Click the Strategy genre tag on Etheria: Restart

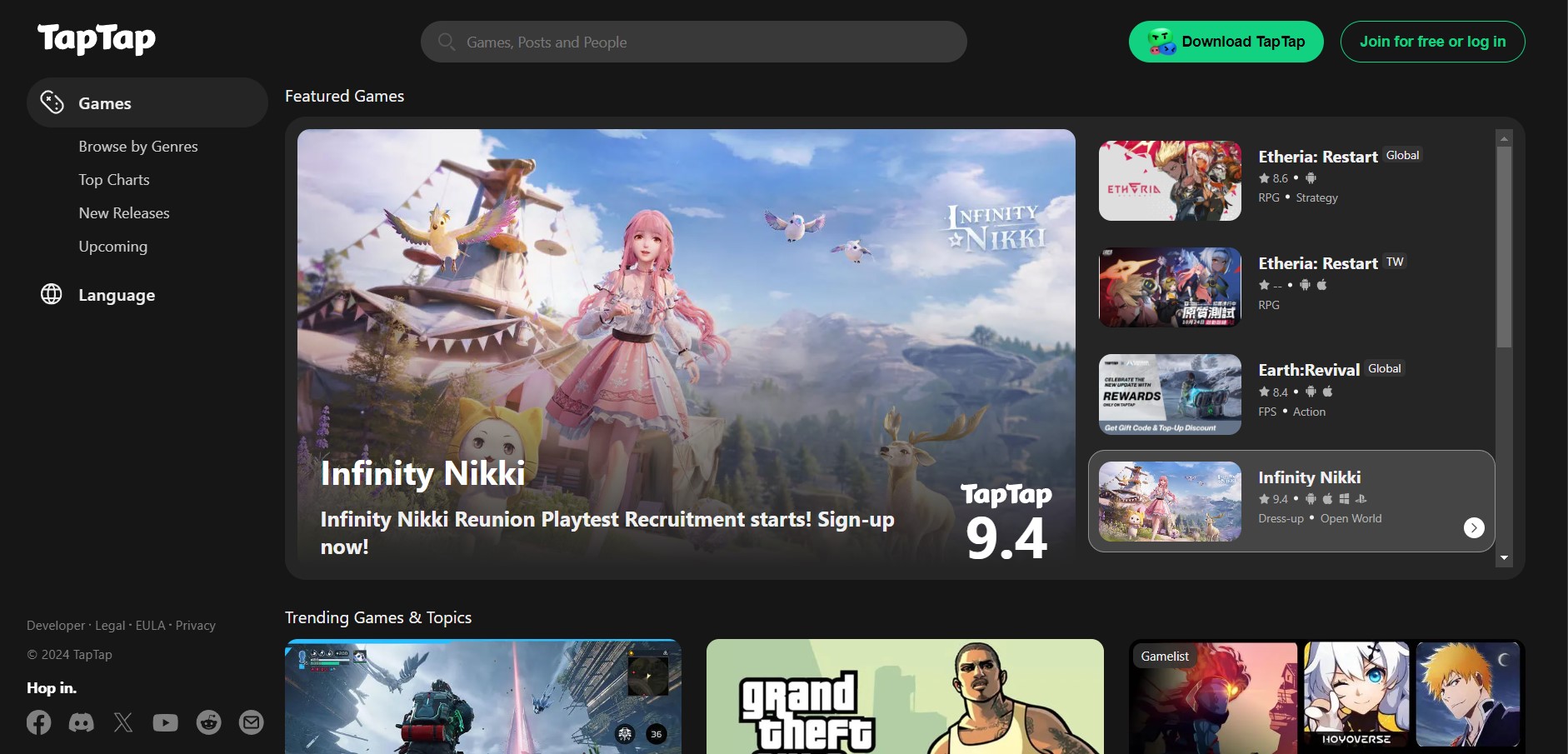tap(1317, 197)
